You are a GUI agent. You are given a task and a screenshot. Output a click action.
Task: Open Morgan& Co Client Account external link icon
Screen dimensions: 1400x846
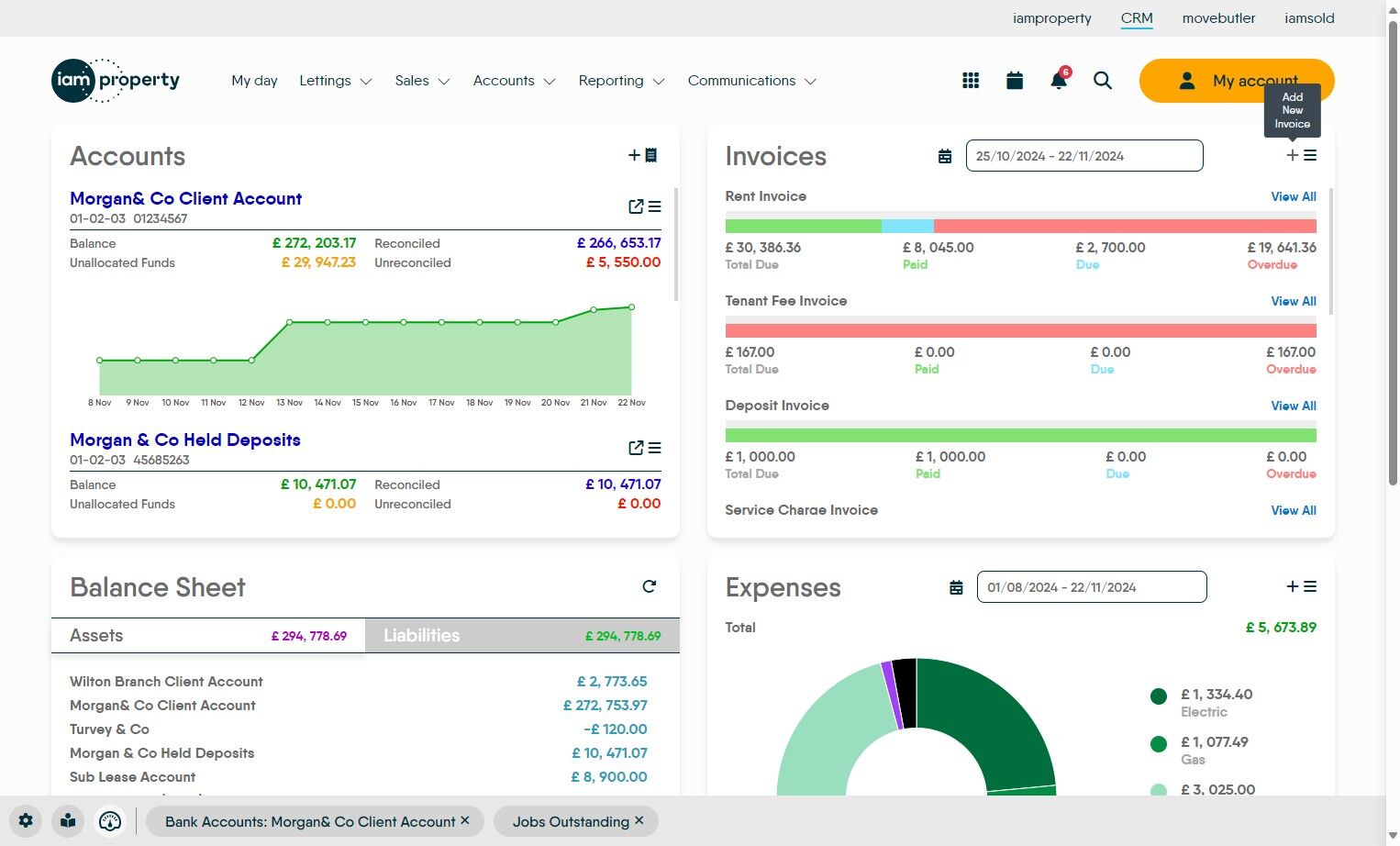tap(636, 206)
